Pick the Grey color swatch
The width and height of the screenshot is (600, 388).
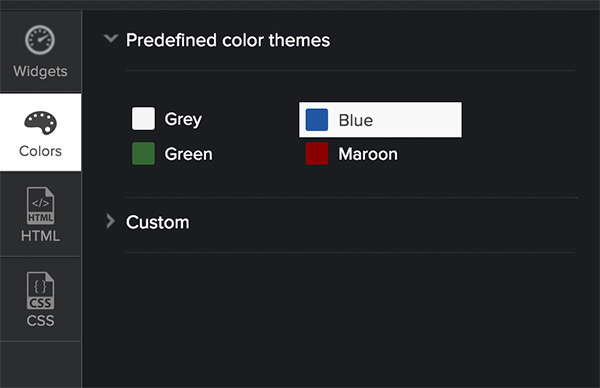143,119
